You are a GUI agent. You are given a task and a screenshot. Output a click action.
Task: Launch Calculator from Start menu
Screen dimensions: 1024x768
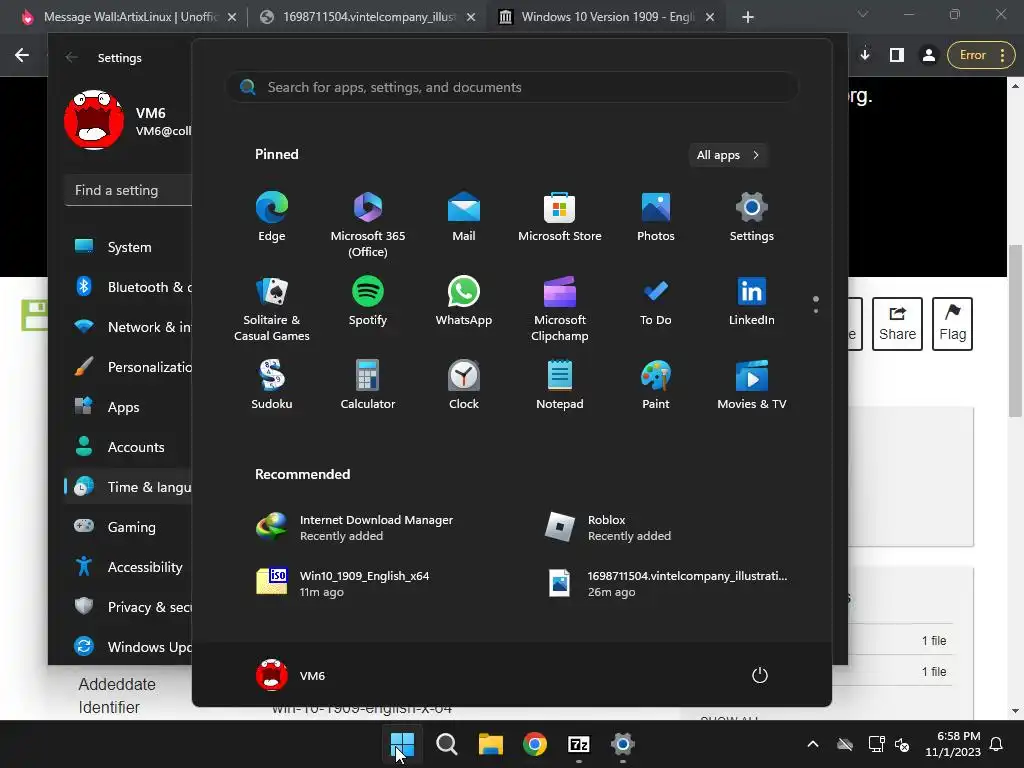pos(368,385)
